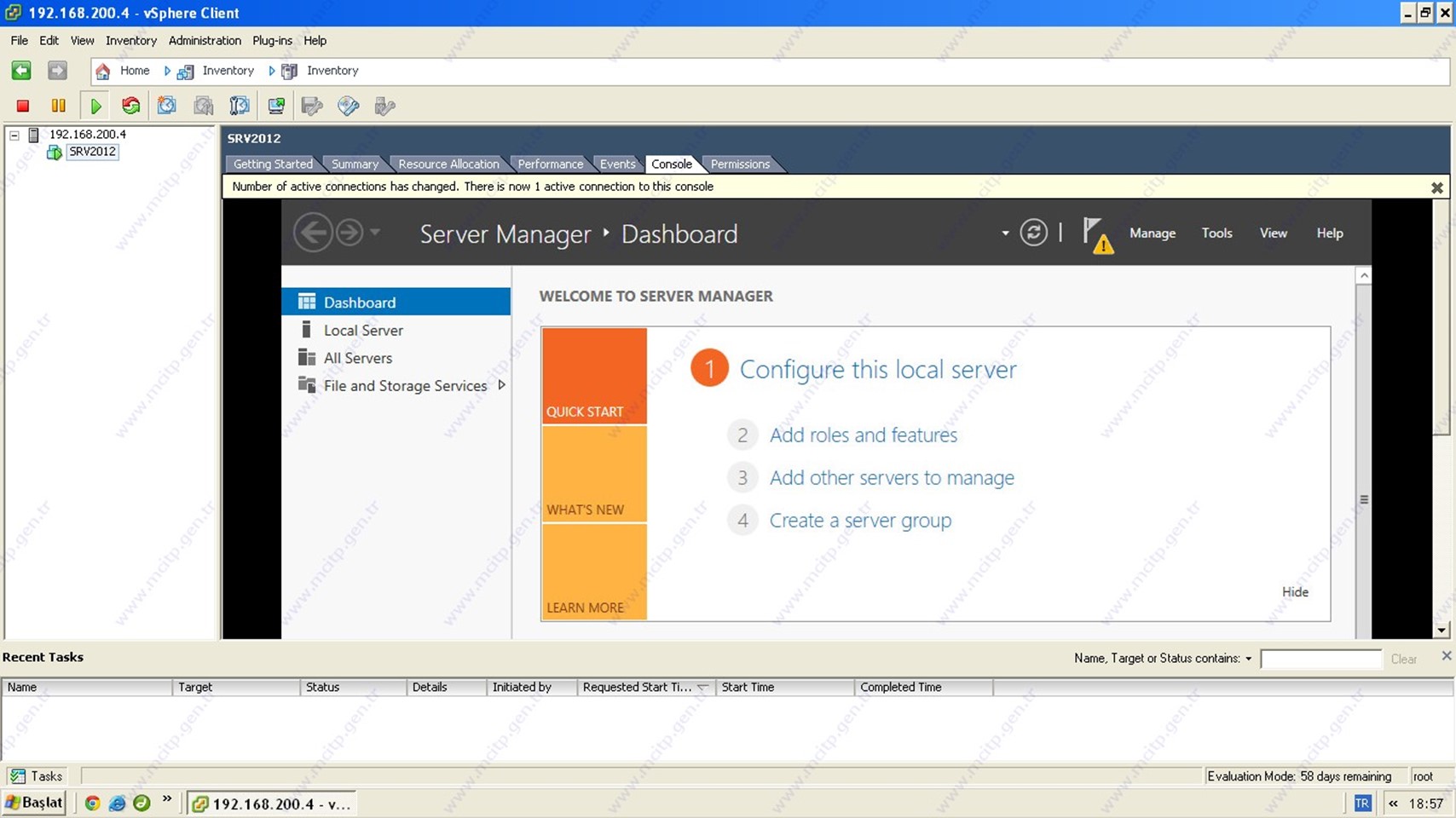Image resolution: width=1456 pixels, height=818 pixels.
Task: Launch virtual machine console icon
Action: click(276, 106)
